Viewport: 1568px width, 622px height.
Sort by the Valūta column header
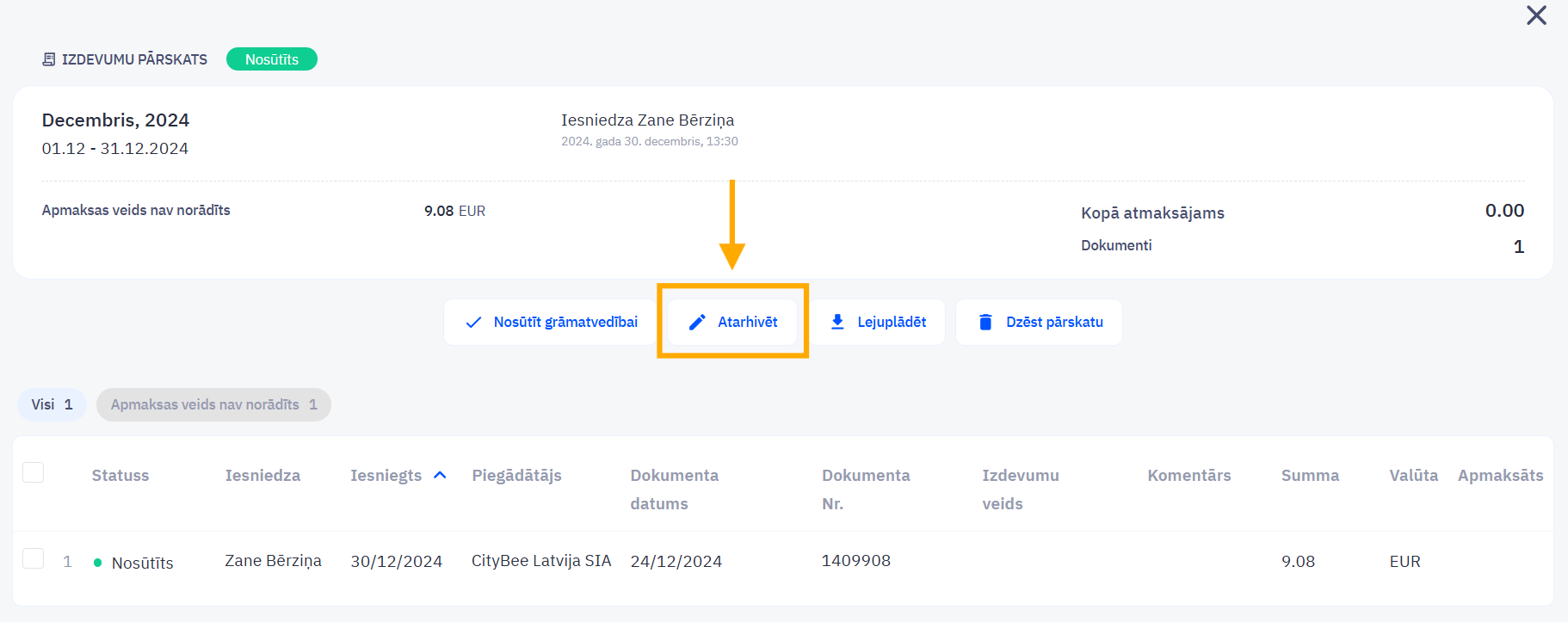click(1413, 476)
